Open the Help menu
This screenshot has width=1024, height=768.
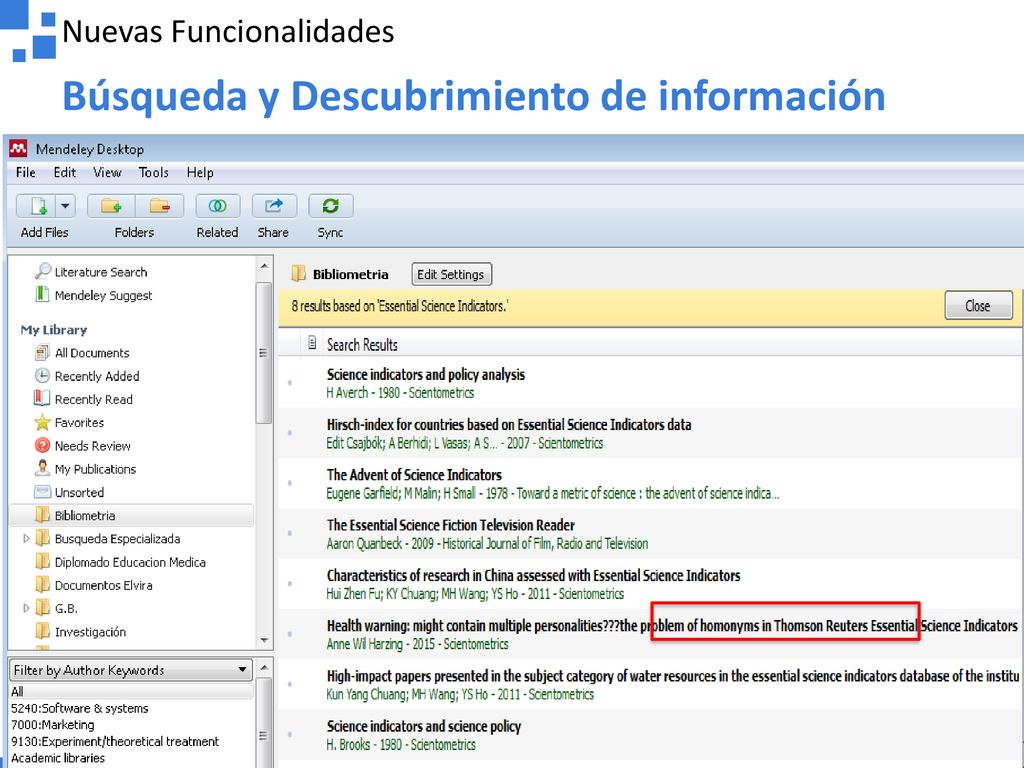pyautogui.click(x=200, y=172)
